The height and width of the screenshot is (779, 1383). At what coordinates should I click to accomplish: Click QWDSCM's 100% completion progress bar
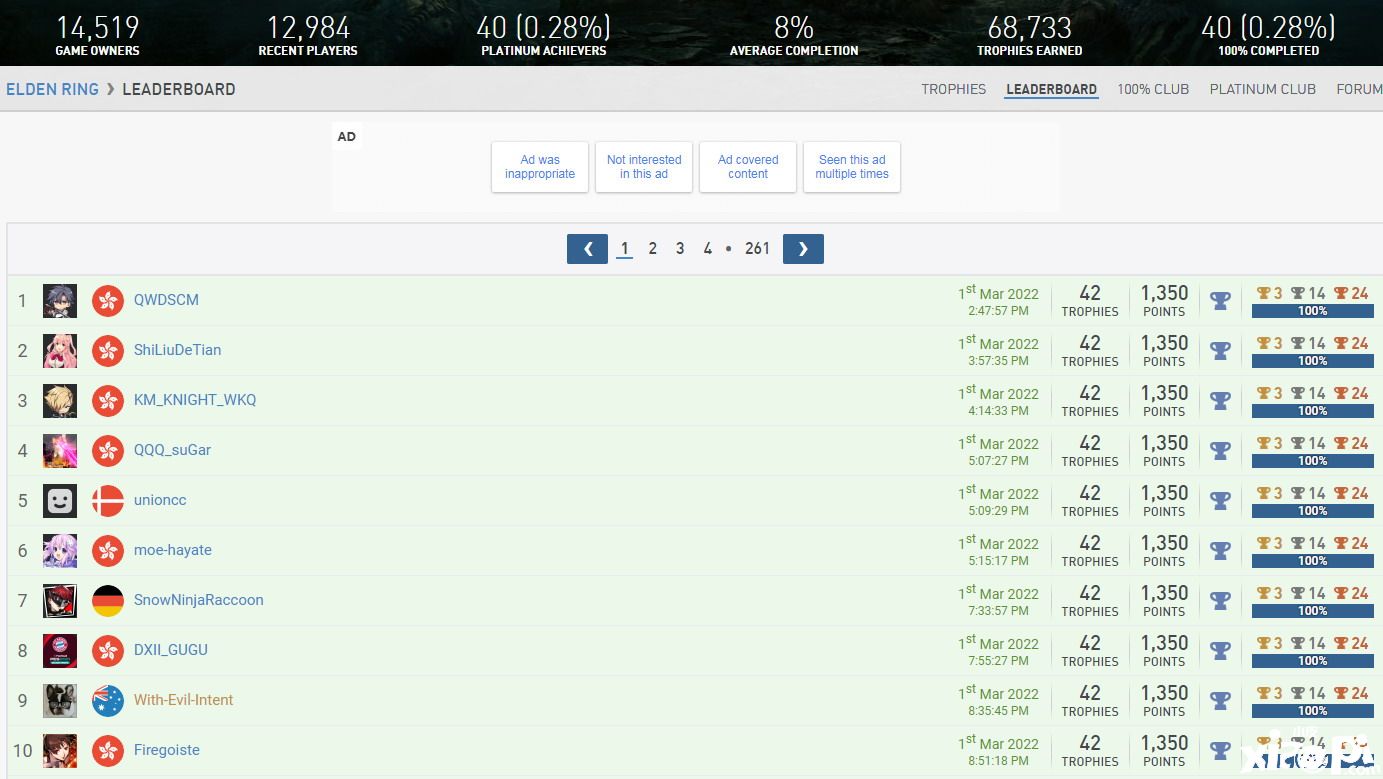click(x=1313, y=311)
